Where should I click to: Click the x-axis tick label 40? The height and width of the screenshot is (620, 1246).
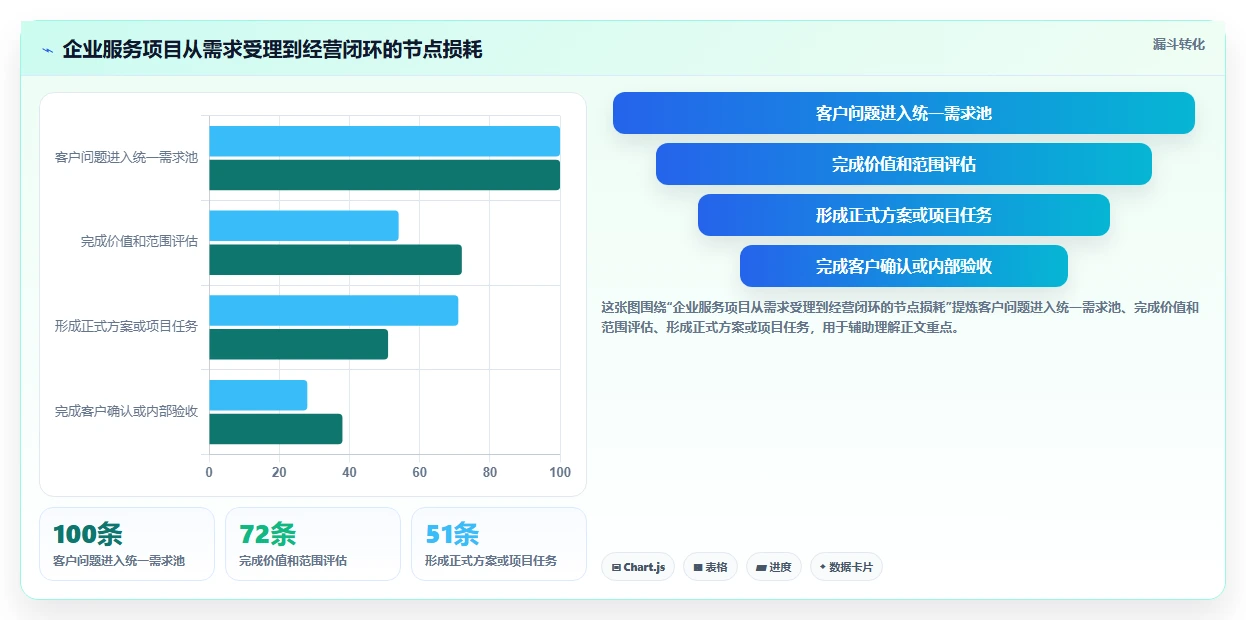(349, 472)
